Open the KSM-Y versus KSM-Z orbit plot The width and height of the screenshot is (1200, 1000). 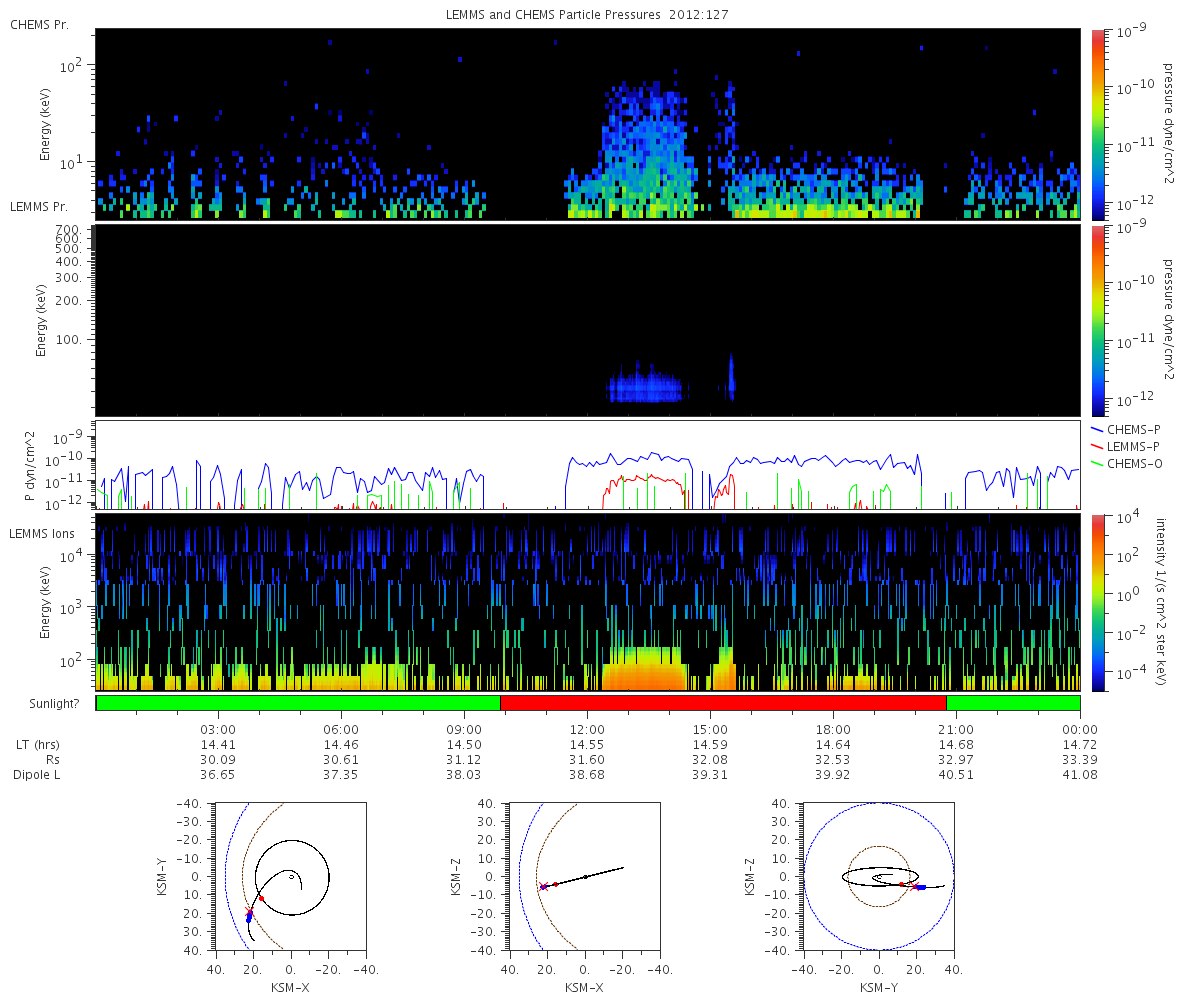878,876
